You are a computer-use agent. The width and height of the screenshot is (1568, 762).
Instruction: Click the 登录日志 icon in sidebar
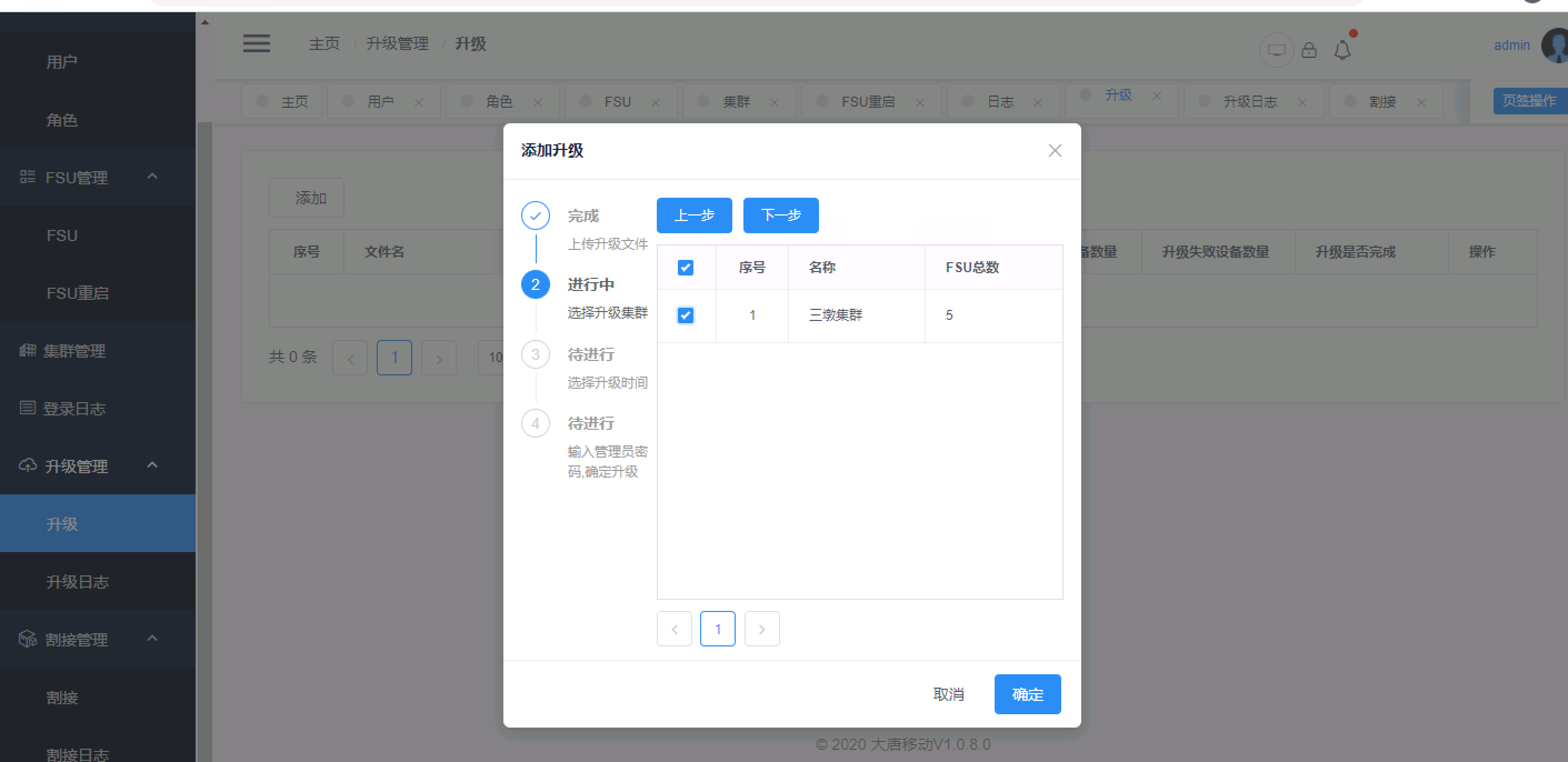click(x=27, y=407)
